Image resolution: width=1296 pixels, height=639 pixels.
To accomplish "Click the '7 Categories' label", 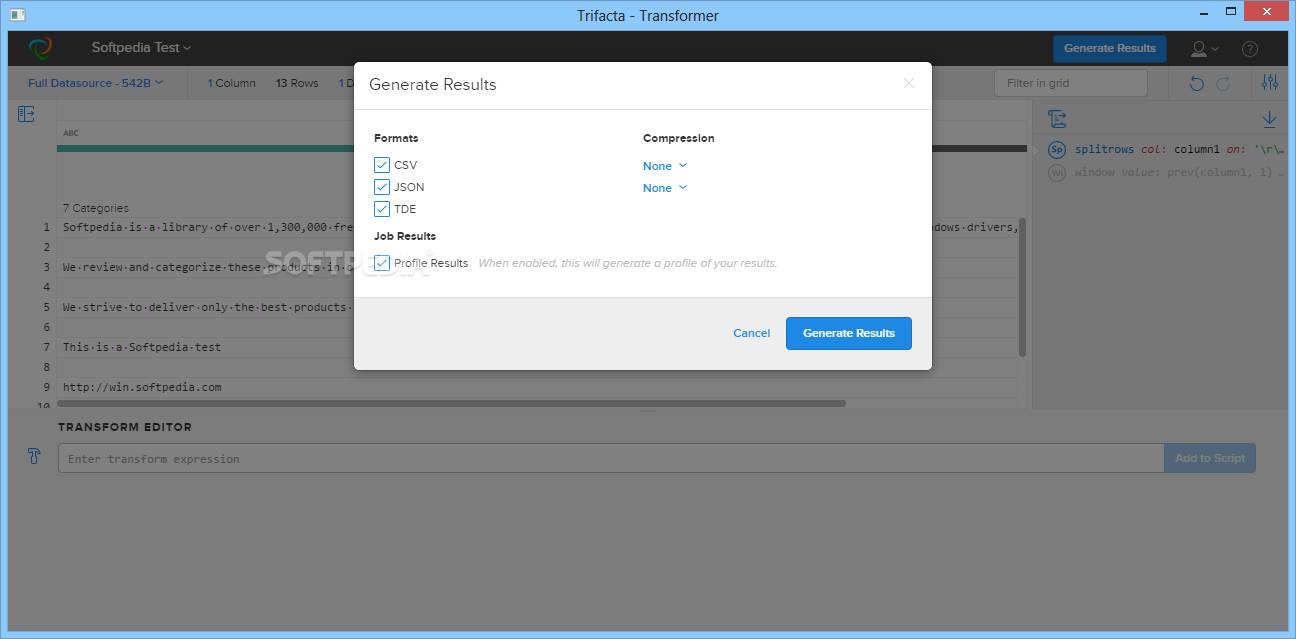I will (x=96, y=208).
